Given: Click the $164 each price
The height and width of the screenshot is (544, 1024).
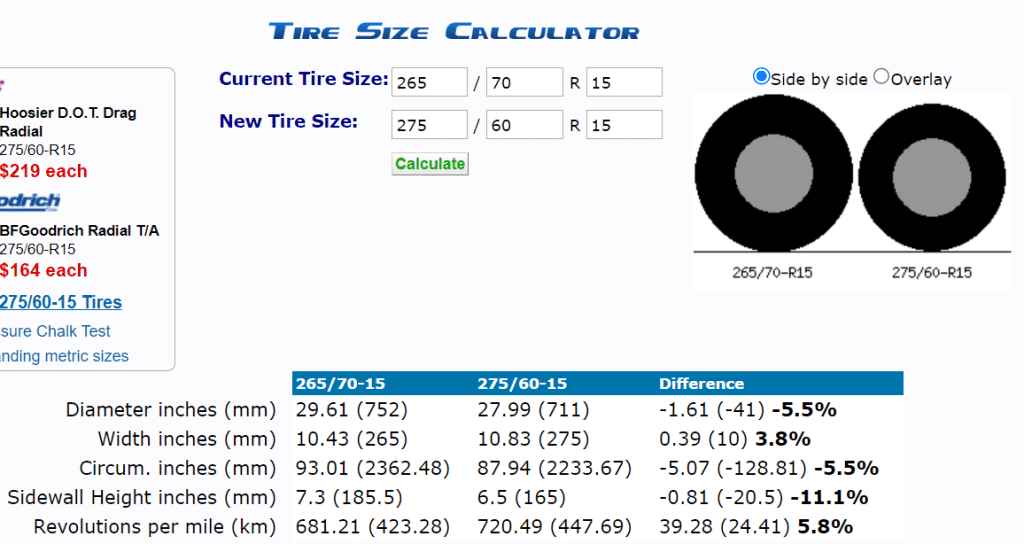Looking at the screenshot, I should coord(44,270).
